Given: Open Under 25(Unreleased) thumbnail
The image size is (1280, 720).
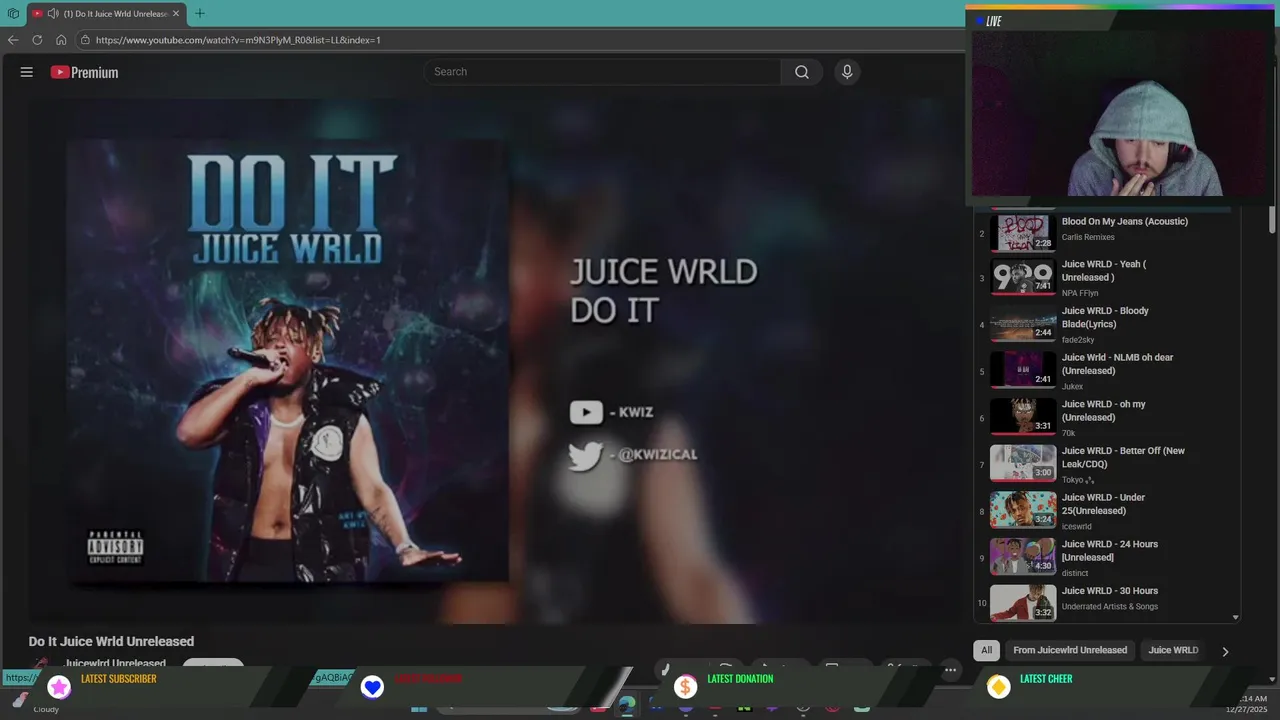Looking at the screenshot, I should (x=1023, y=511).
